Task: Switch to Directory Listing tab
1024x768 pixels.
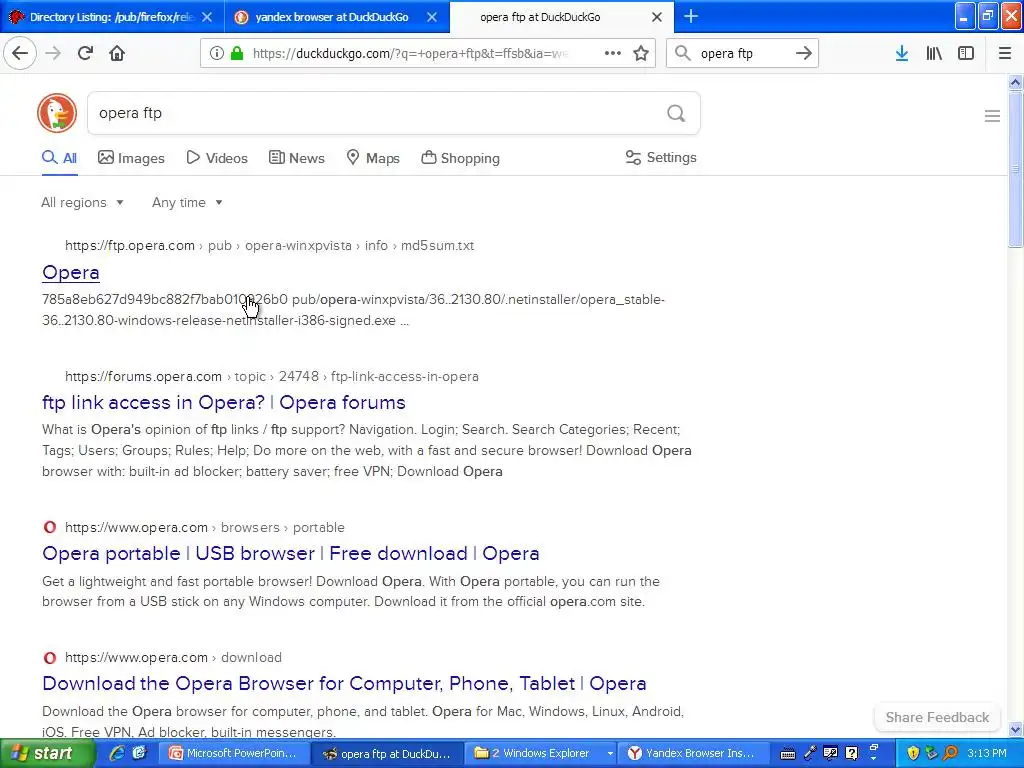Action: click(x=112, y=17)
